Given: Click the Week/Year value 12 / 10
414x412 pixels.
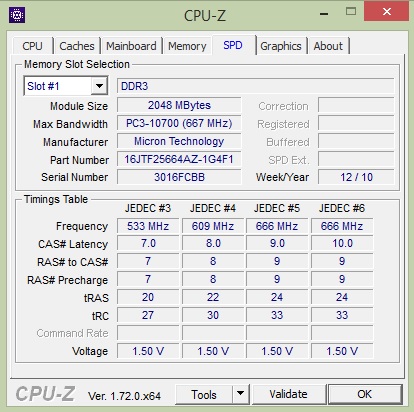Looking at the screenshot, I should 356,177.
